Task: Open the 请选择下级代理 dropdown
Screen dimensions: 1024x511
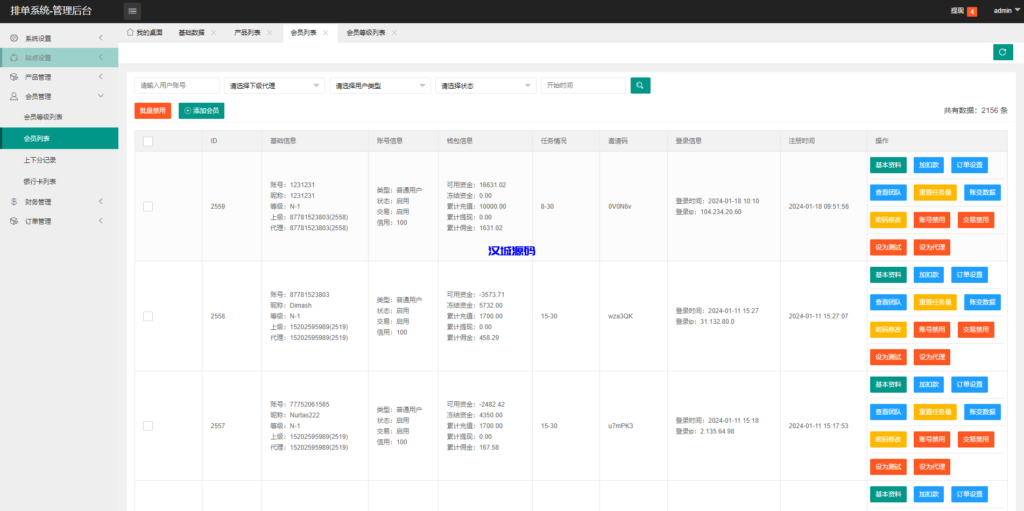Action: coord(275,86)
